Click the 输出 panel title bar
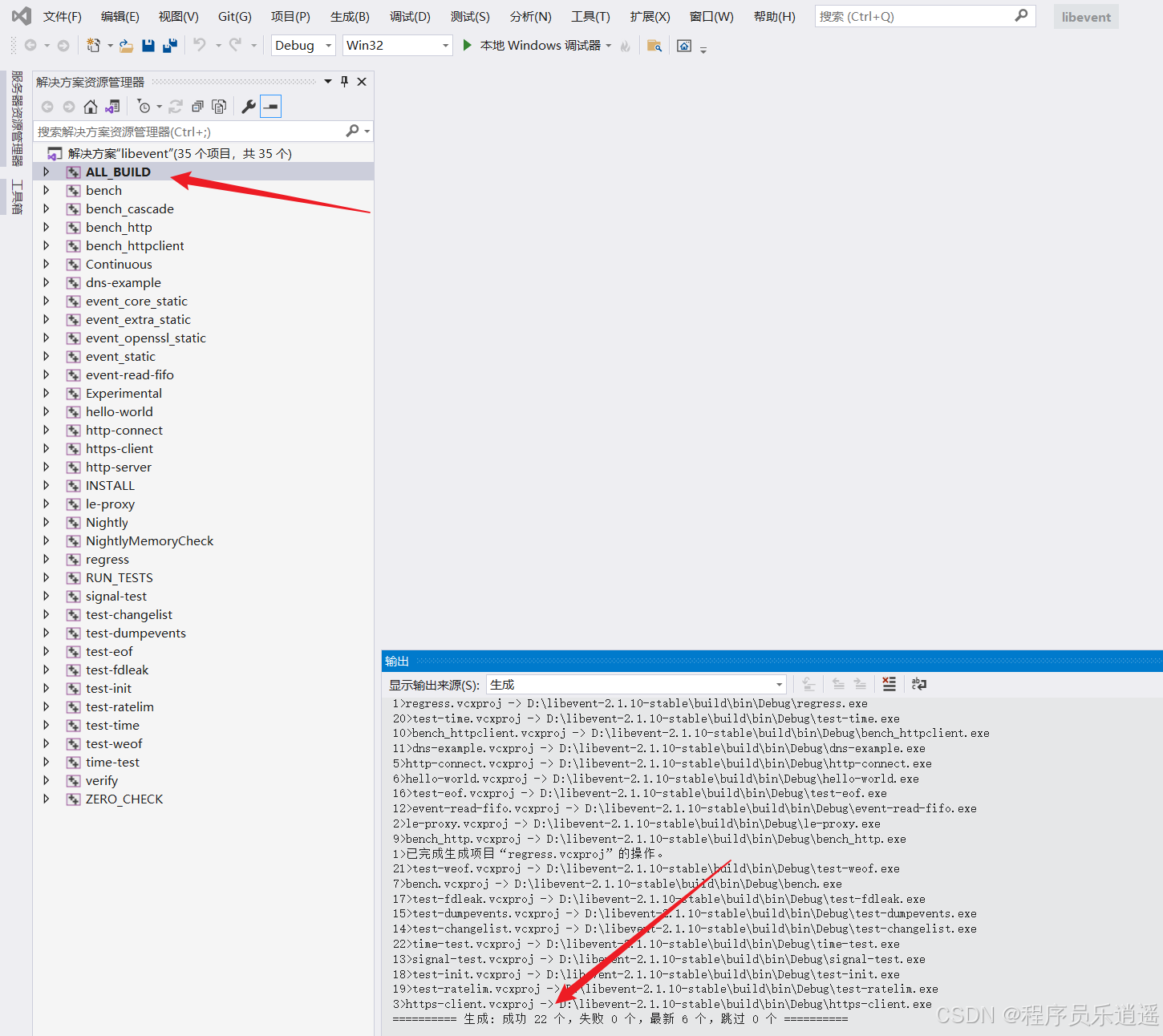This screenshot has height=1036, width=1163. click(x=772, y=661)
